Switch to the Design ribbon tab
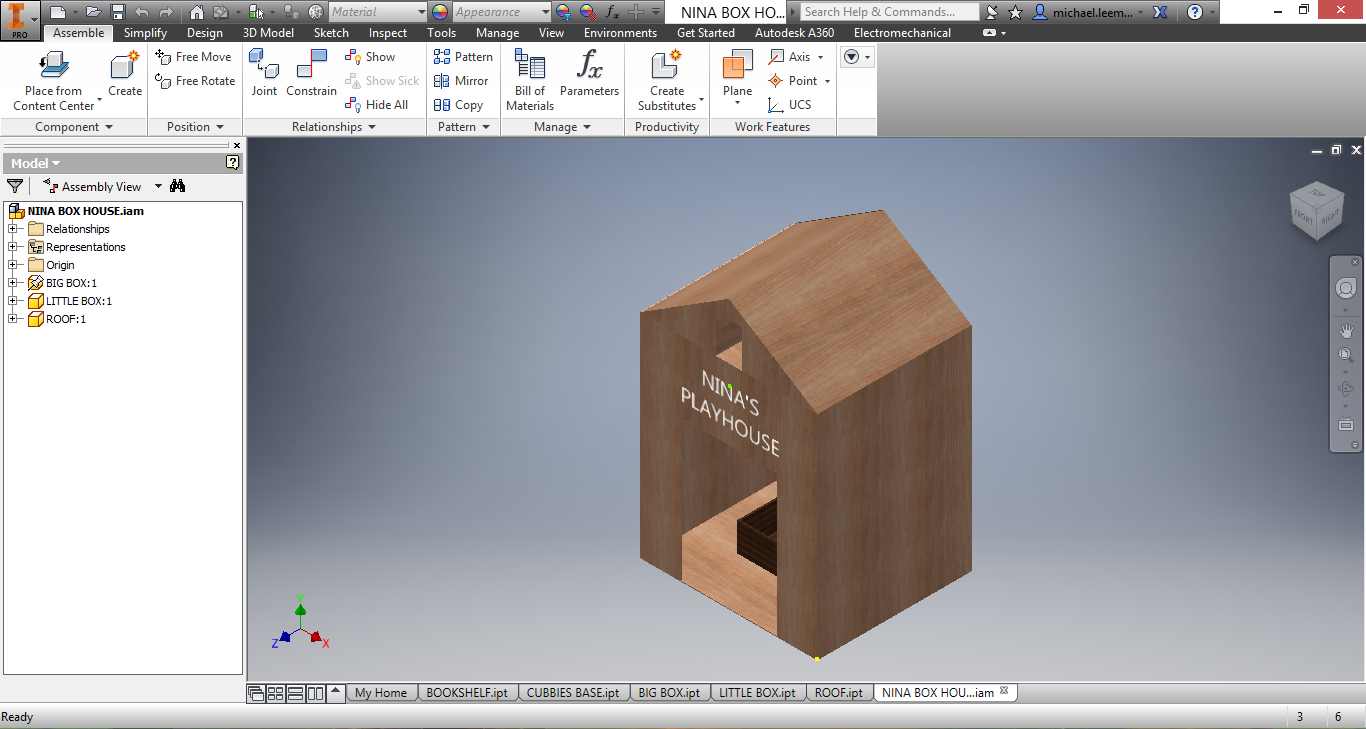This screenshot has width=1366, height=729. [205, 33]
